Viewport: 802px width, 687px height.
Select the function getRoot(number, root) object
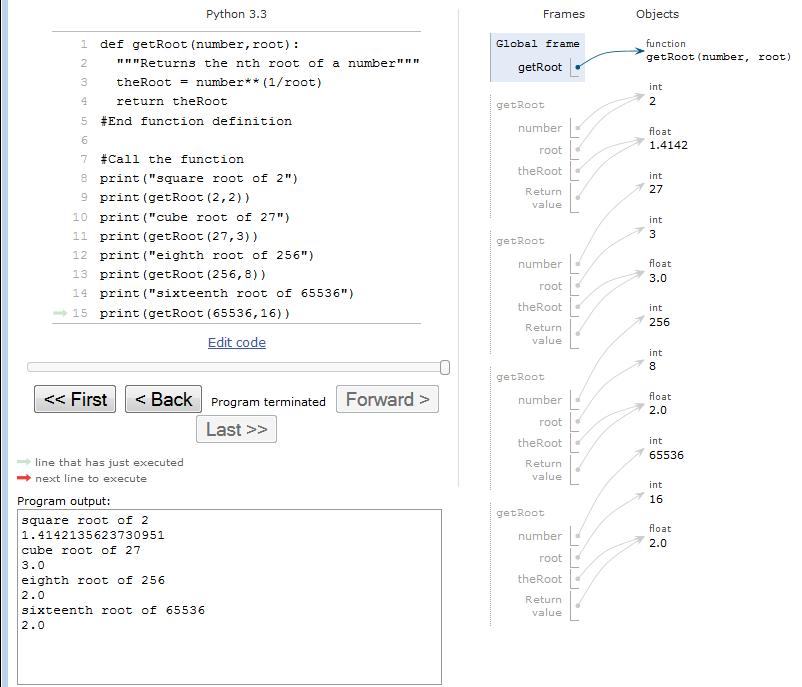pos(717,57)
